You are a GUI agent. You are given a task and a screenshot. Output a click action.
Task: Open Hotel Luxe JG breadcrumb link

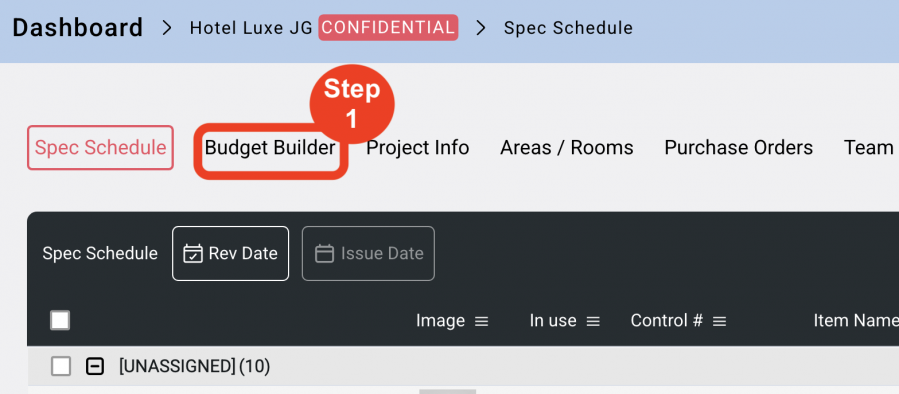point(251,28)
